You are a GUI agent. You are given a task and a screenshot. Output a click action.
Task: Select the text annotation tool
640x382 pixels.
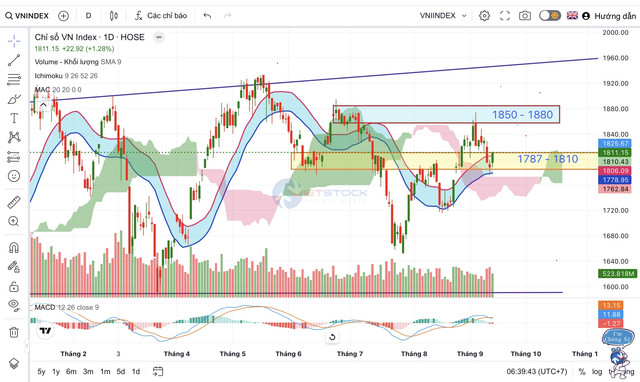click(14, 118)
